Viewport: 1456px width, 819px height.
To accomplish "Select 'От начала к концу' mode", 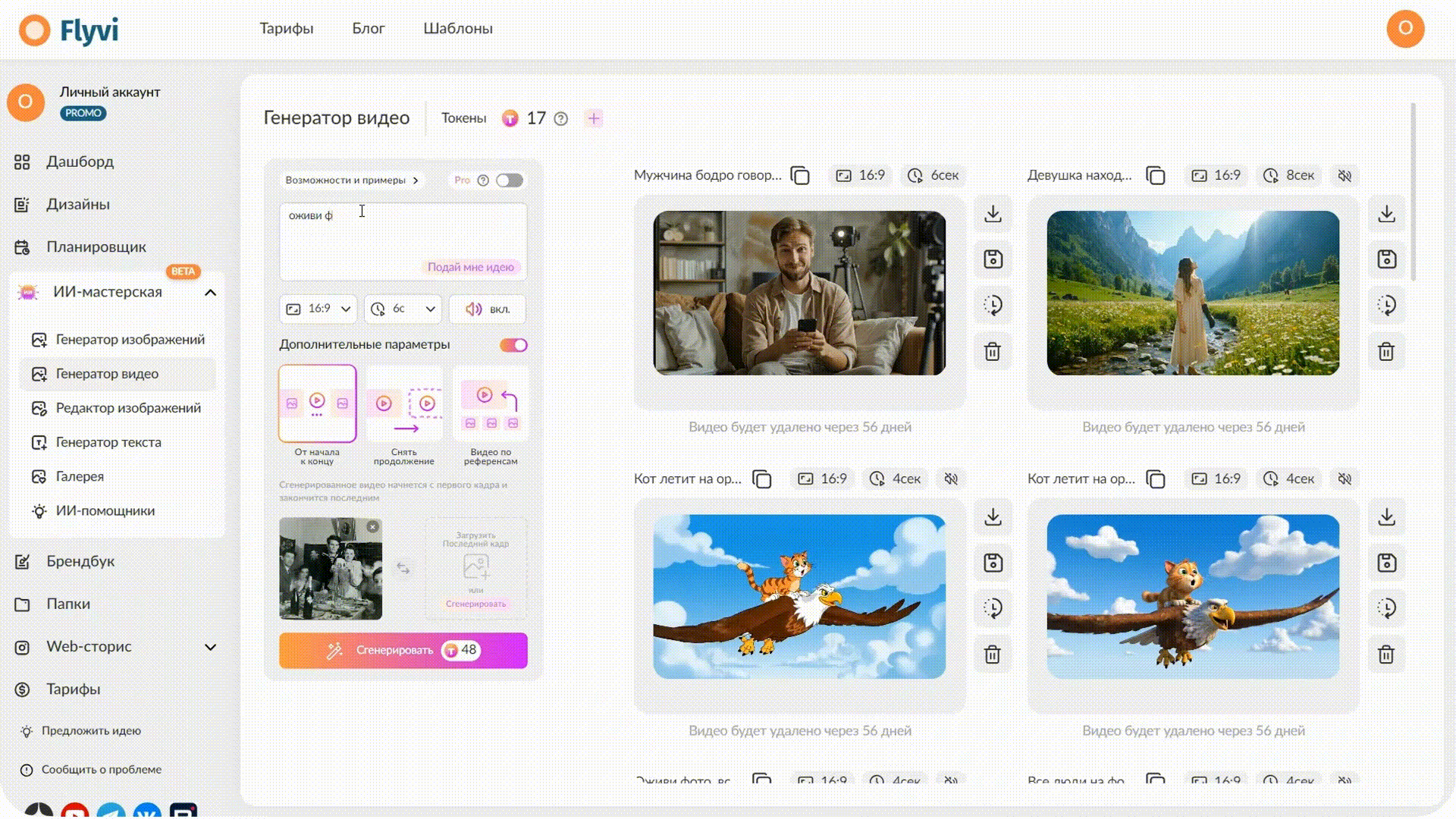I will coord(317,415).
